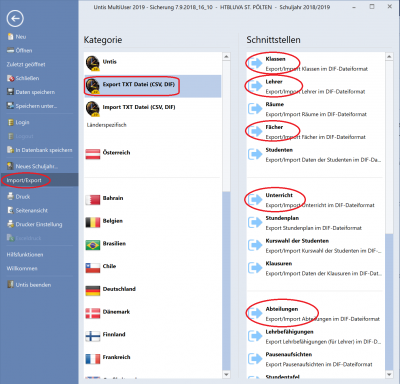Select the 'Import TXT Datei (CSV, DIF)' label
Viewport: 400px width, 384px height.
click(139, 107)
